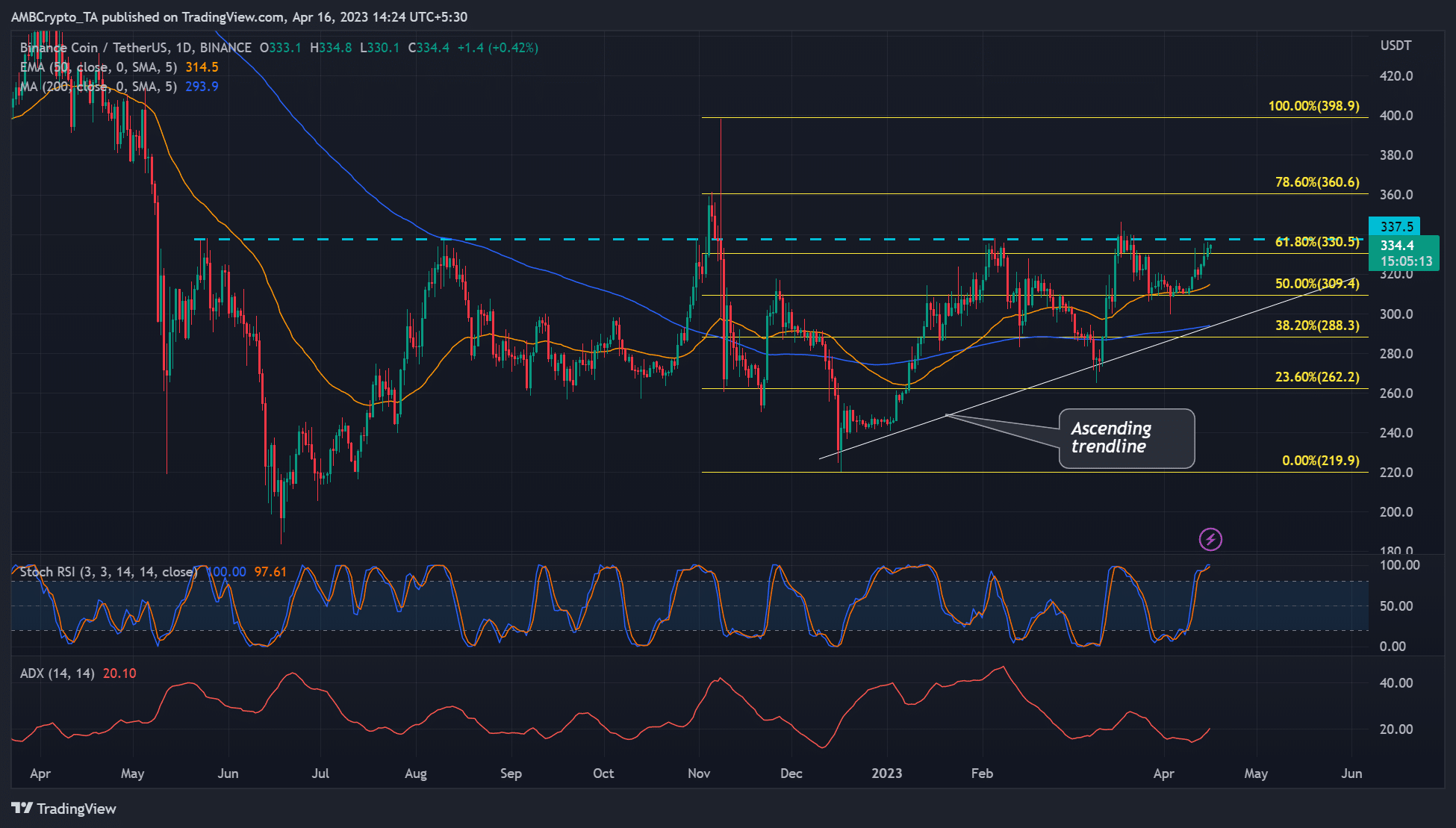Click the cyan 337.5 price level tag
The width and height of the screenshot is (1456, 828).
[x=1394, y=226]
